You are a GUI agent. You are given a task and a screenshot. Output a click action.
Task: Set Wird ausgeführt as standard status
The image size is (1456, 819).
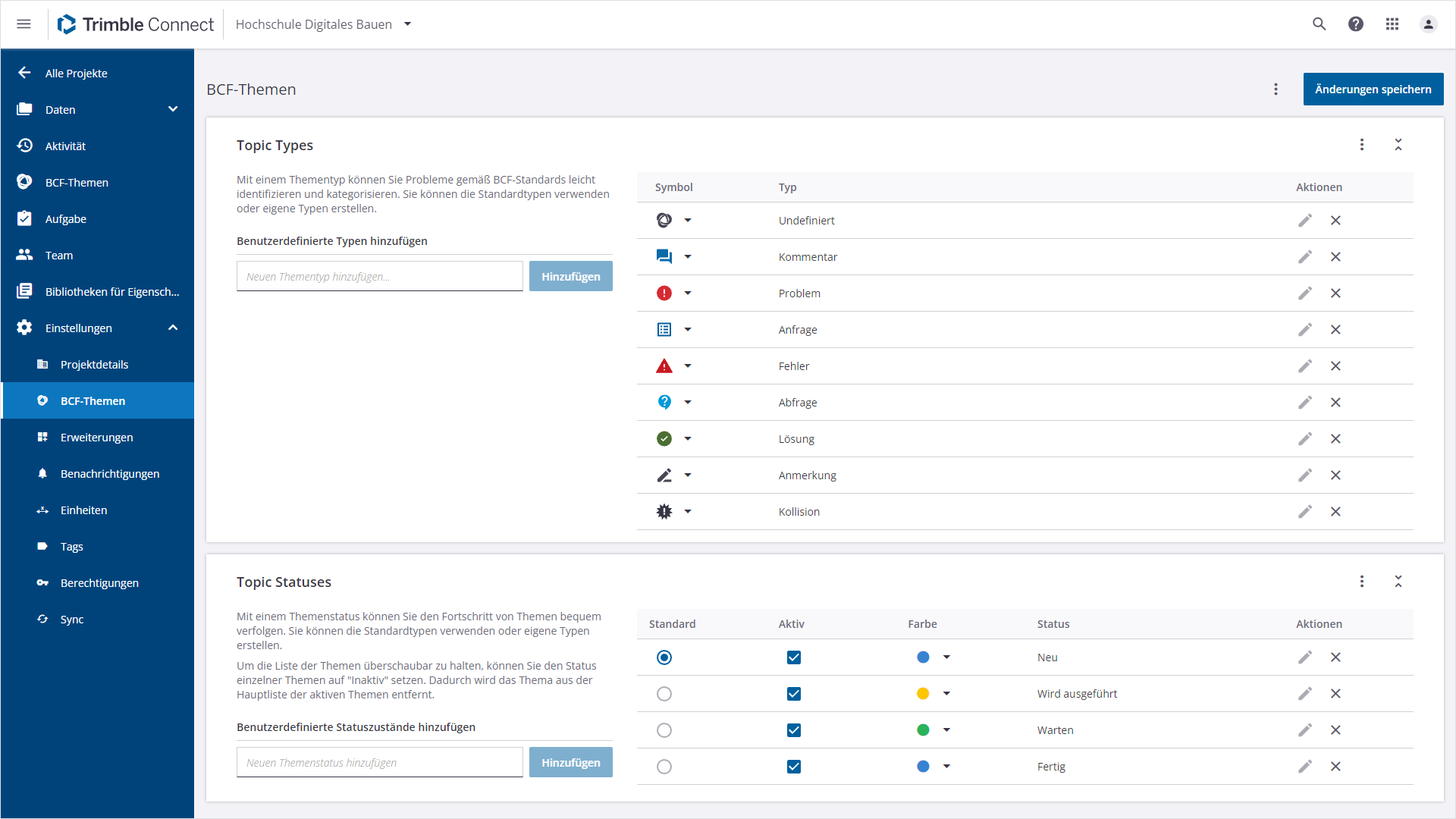(664, 694)
